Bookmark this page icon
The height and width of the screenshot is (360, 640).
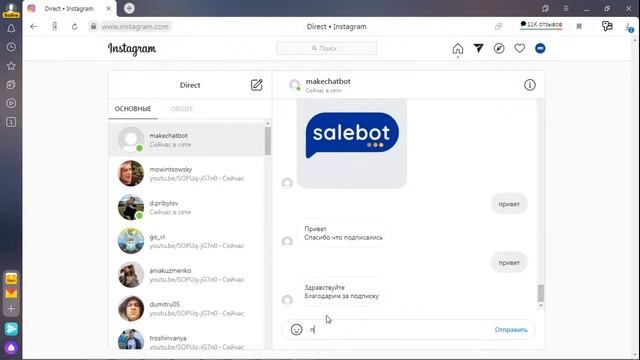pyautogui.click(x=579, y=27)
